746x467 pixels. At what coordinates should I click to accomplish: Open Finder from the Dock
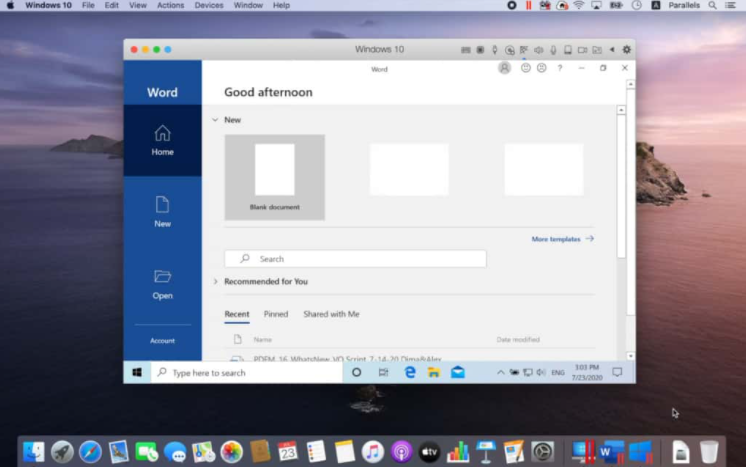point(34,452)
